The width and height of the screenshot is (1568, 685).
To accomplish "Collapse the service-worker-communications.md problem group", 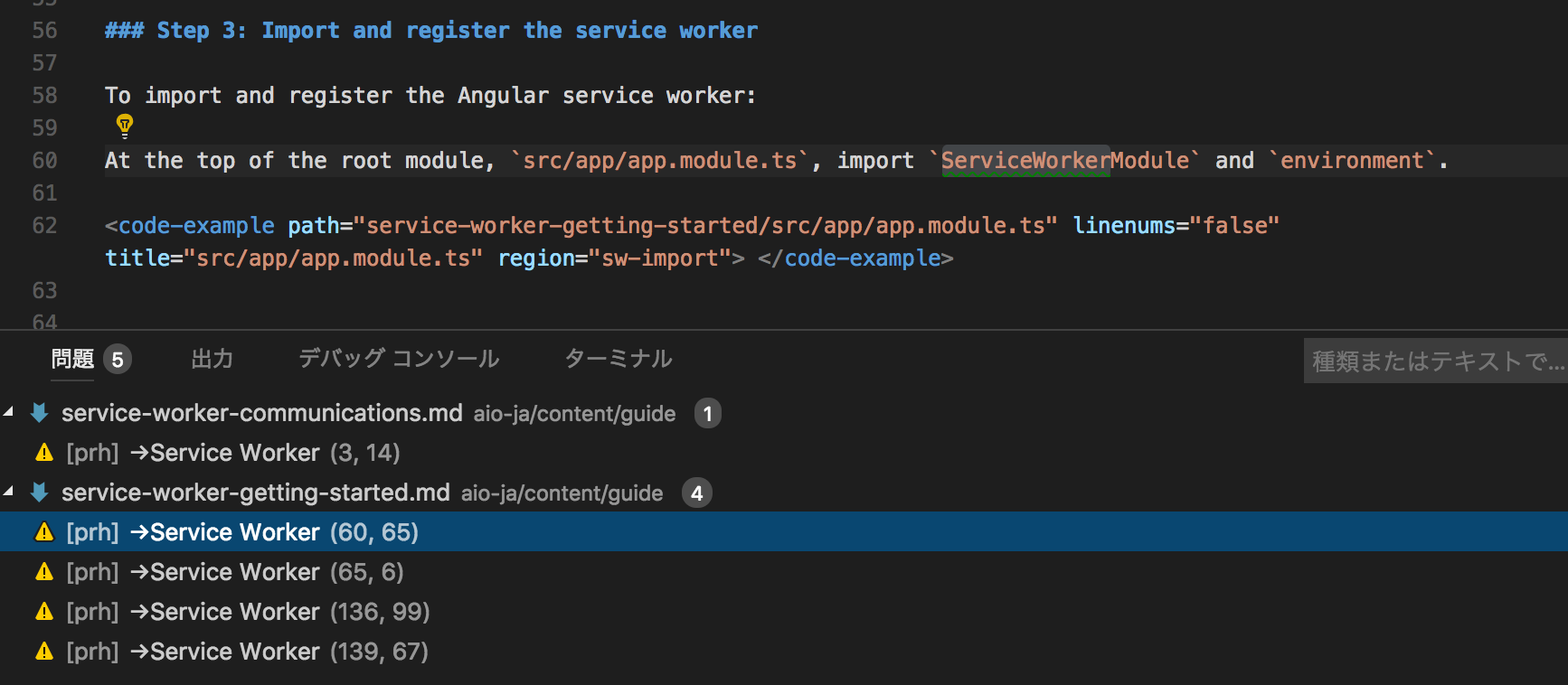I will 9,412.
